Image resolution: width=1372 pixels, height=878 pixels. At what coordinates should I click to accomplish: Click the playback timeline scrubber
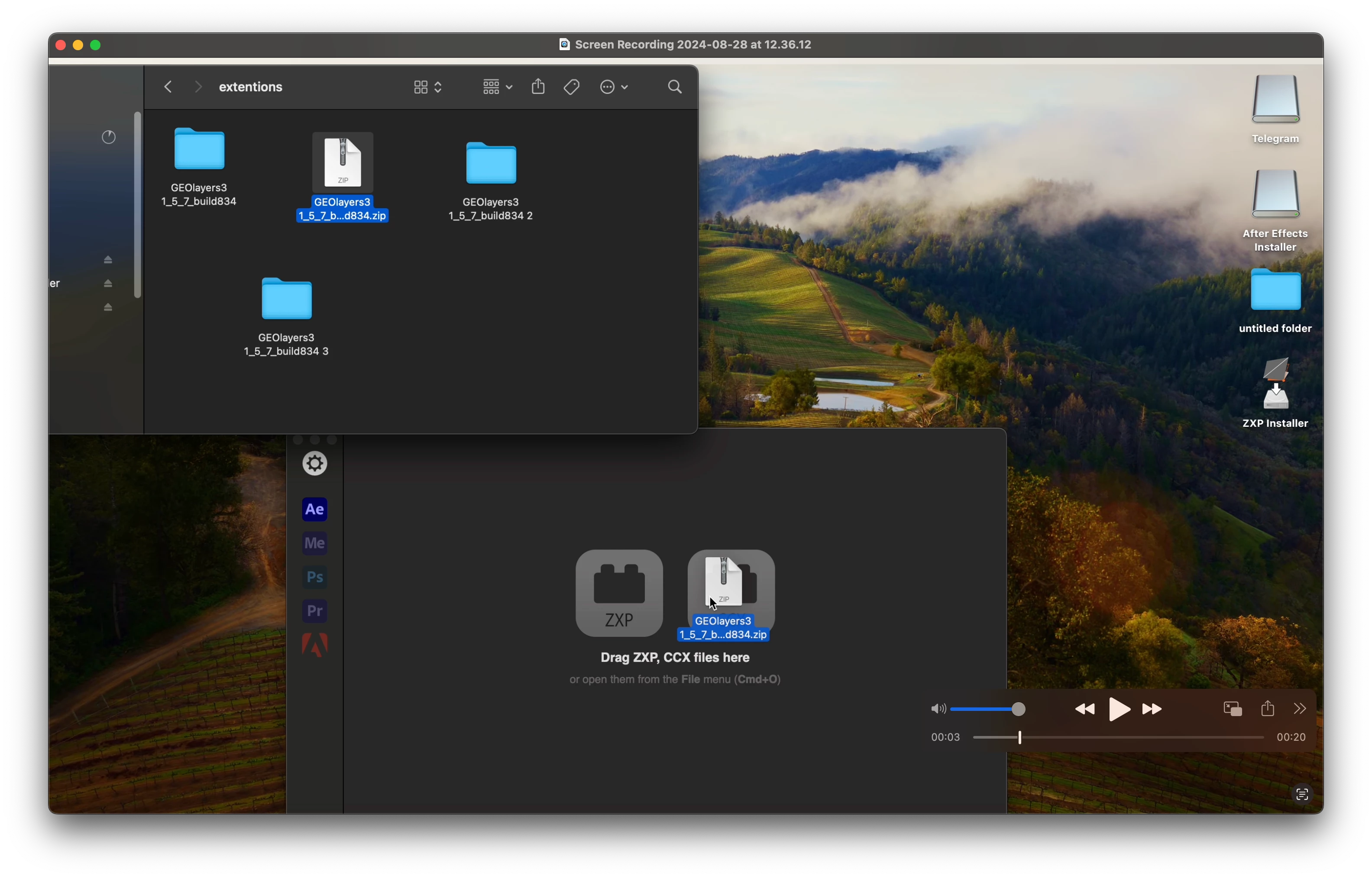[1019, 738]
